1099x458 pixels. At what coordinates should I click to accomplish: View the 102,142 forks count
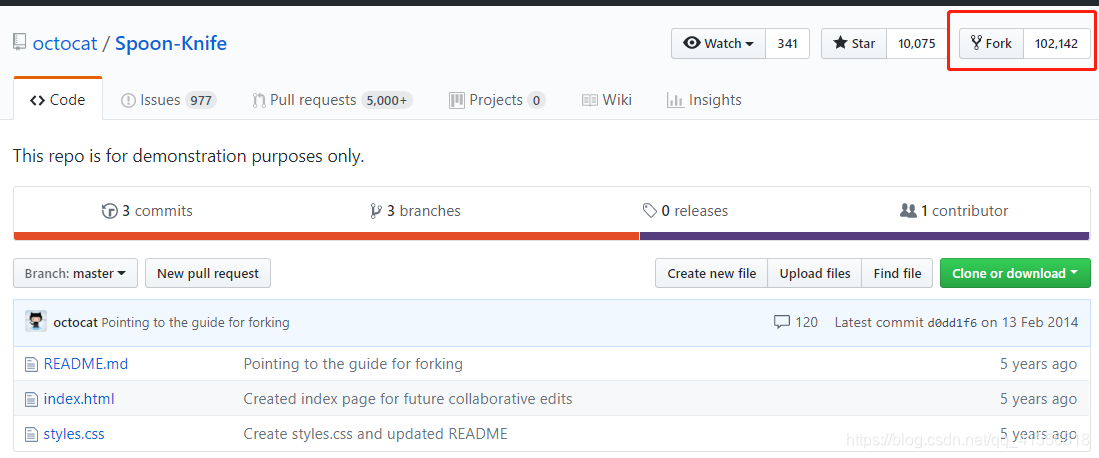(x=1056, y=43)
